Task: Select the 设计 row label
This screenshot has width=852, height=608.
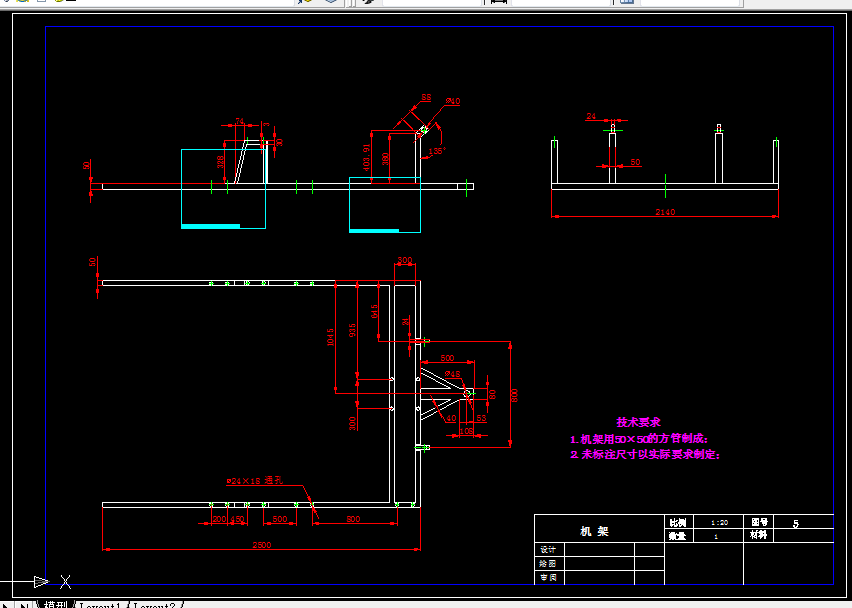Action: 548,549
